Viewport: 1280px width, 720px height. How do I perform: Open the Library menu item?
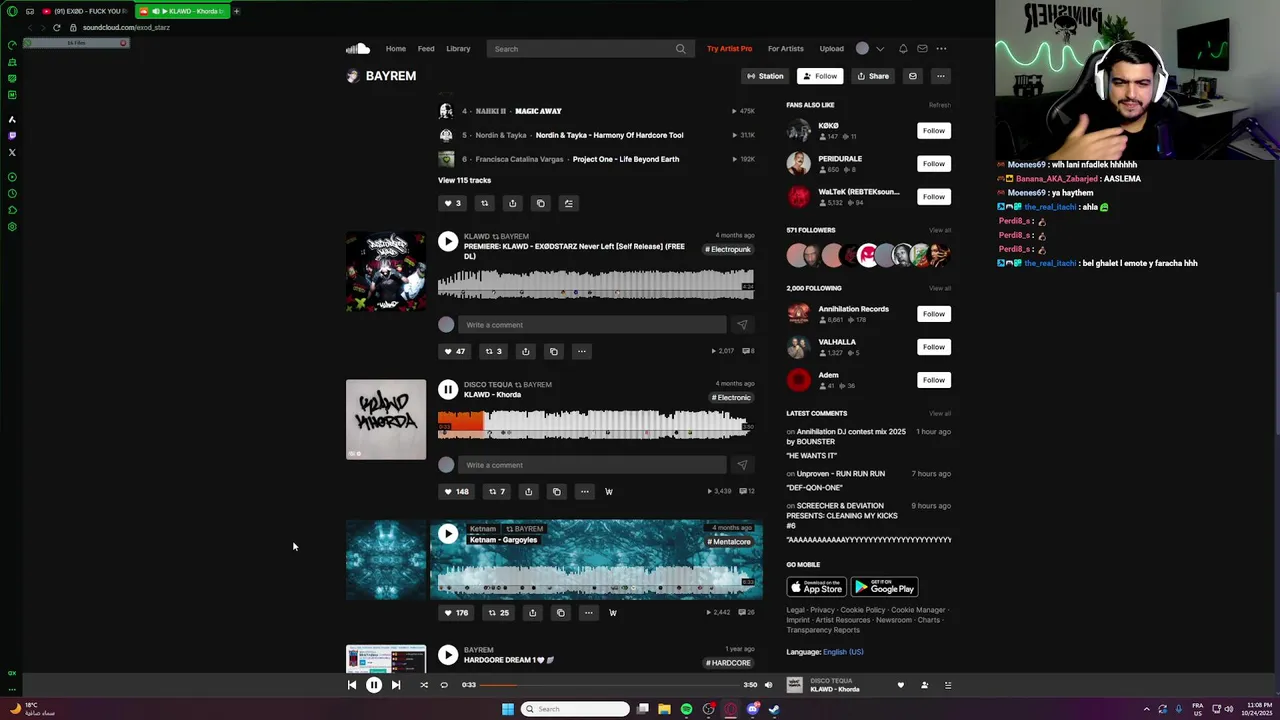(x=458, y=48)
